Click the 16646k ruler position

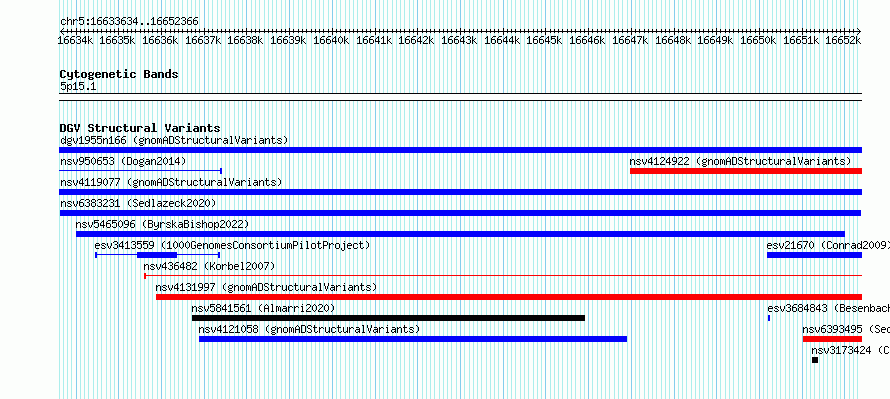(587, 40)
